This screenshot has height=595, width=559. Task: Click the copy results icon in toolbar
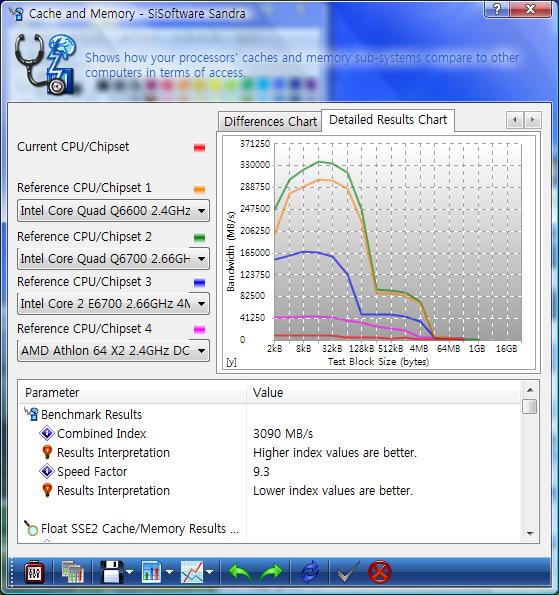point(72,572)
